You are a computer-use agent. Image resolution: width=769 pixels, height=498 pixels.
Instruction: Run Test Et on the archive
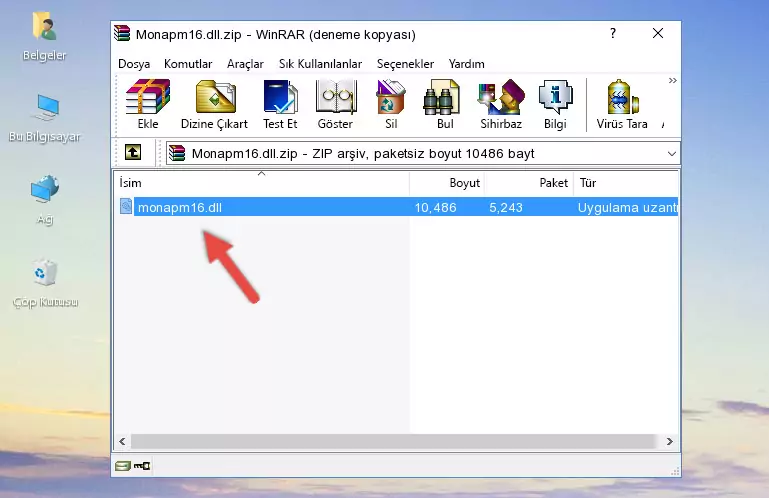pyautogui.click(x=280, y=105)
